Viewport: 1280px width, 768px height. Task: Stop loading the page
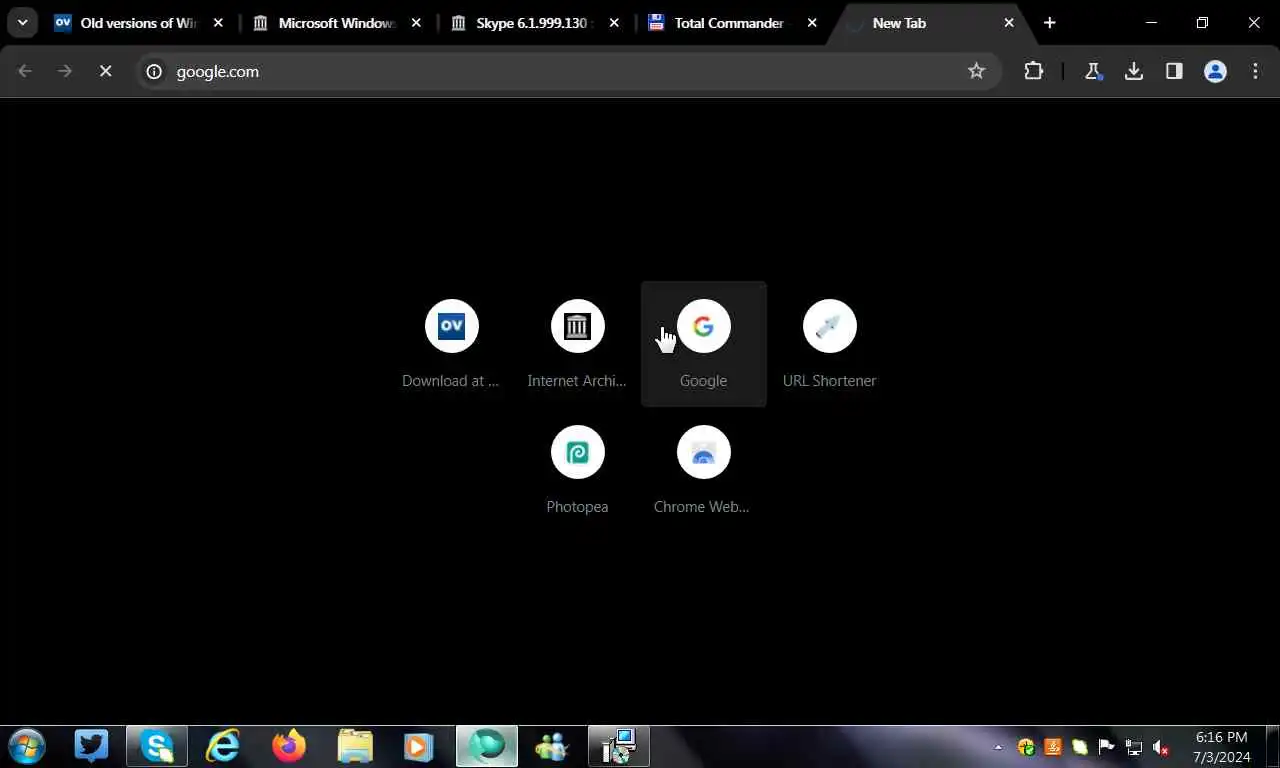pos(105,71)
